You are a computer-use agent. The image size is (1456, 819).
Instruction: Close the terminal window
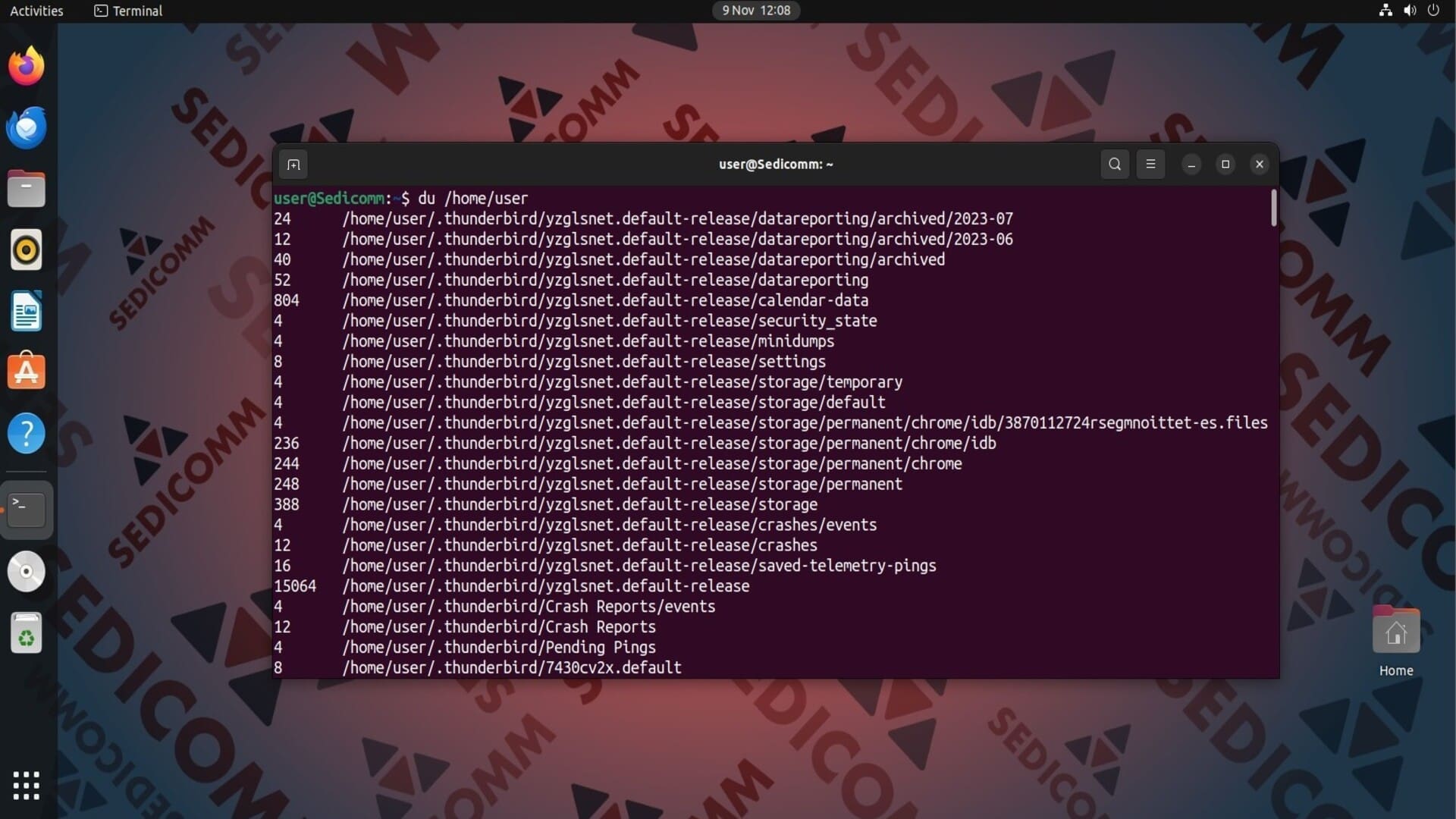(x=1260, y=165)
